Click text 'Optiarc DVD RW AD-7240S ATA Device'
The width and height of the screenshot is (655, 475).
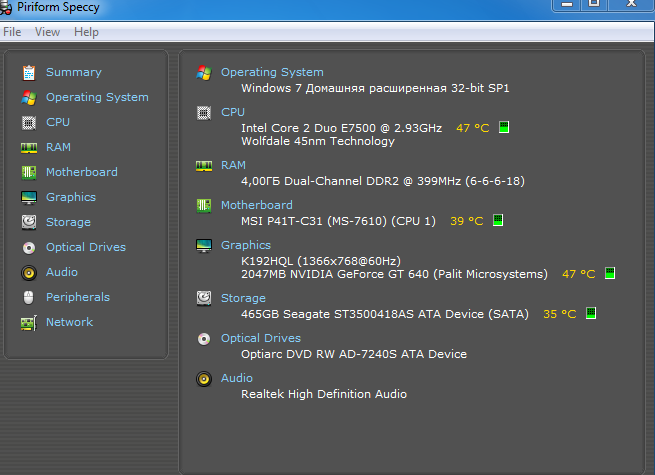click(354, 354)
